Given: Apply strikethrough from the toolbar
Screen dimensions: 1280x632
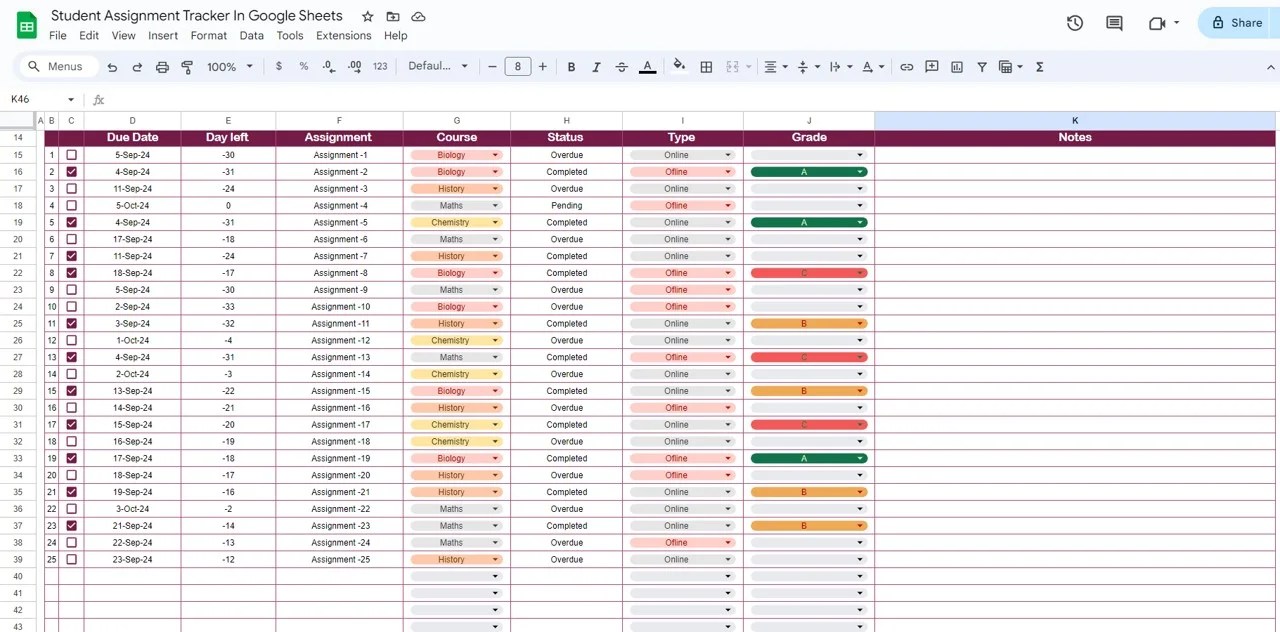Looking at the screenshot, I should [x=622, y=67].
